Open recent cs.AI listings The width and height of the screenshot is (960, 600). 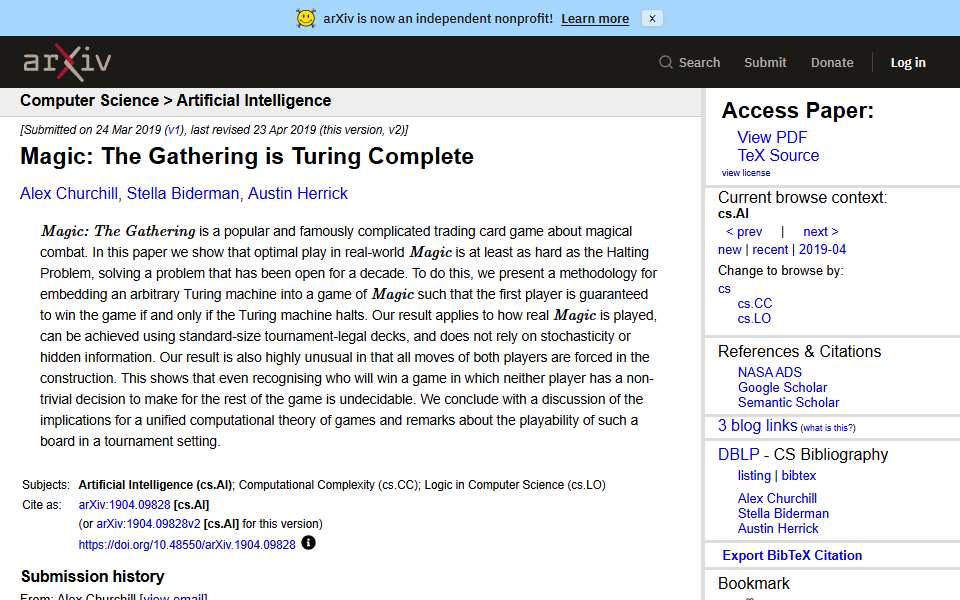(770, 250)
